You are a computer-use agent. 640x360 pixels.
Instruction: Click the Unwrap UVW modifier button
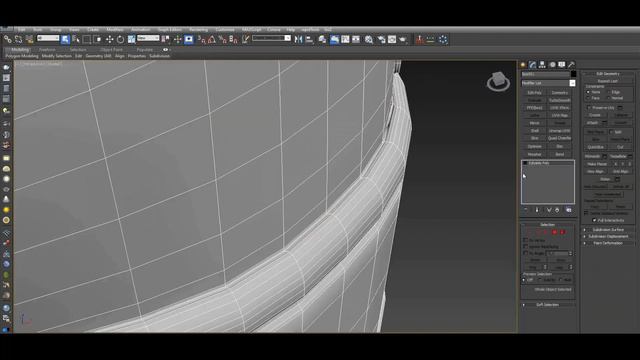tap(560, 131)
